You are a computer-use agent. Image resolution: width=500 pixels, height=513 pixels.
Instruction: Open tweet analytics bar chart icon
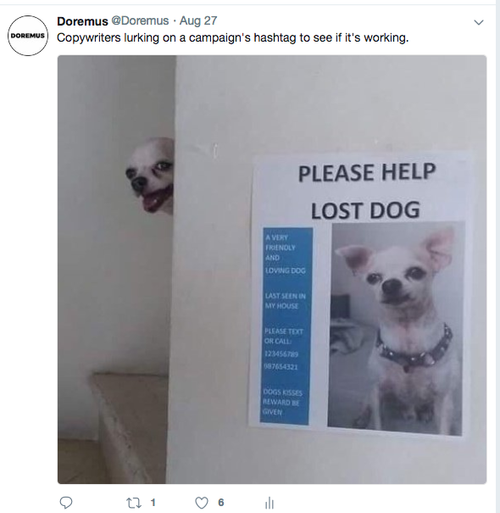click(x=269, y=503)
